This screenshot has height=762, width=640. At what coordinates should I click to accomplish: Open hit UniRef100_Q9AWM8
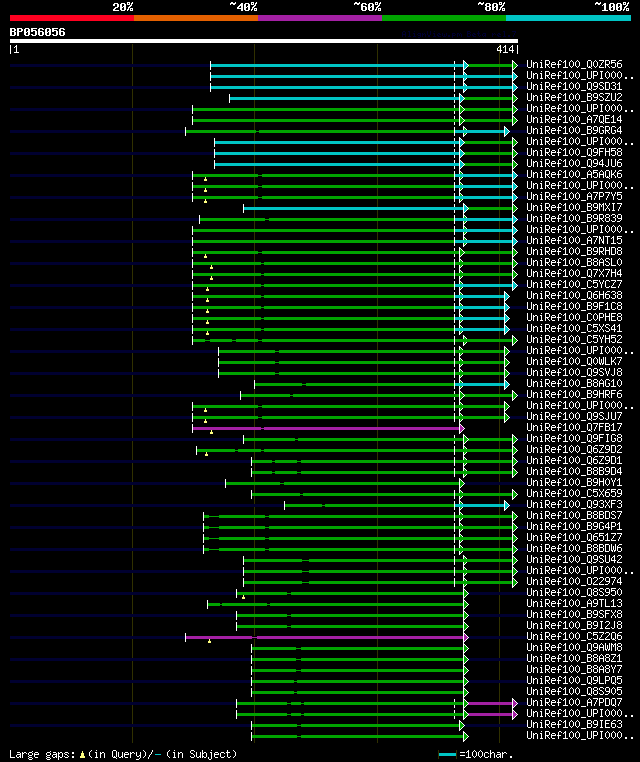[574, 648]
